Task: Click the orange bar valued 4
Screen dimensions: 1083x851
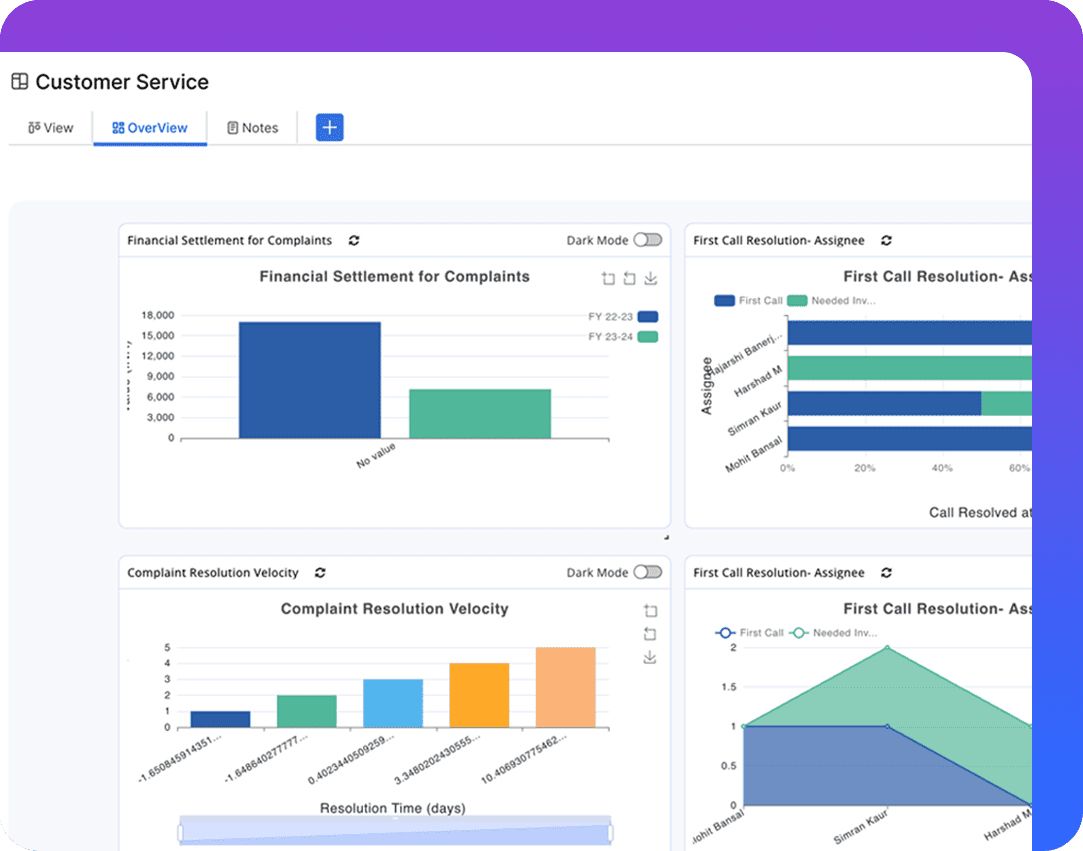Action: [479, 696]
